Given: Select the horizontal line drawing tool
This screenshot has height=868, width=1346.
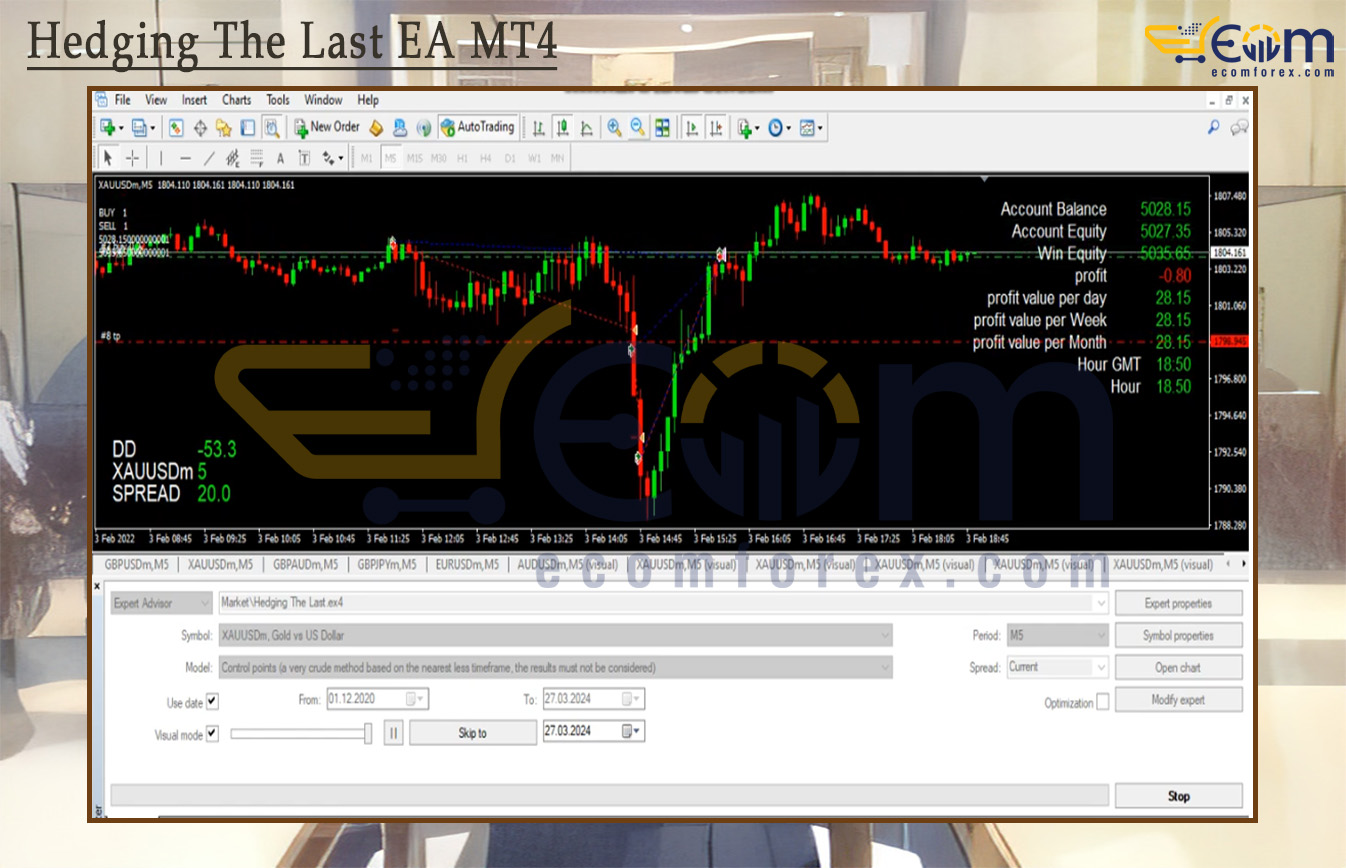Looking at the screenshot, I should point(185,158).
